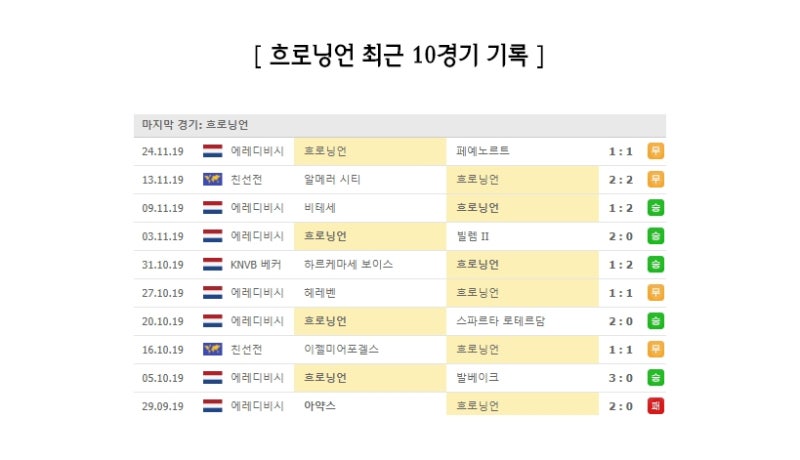
Task: Click the Netherlands flag on 24.11.19 row
Action: (212, 151)
